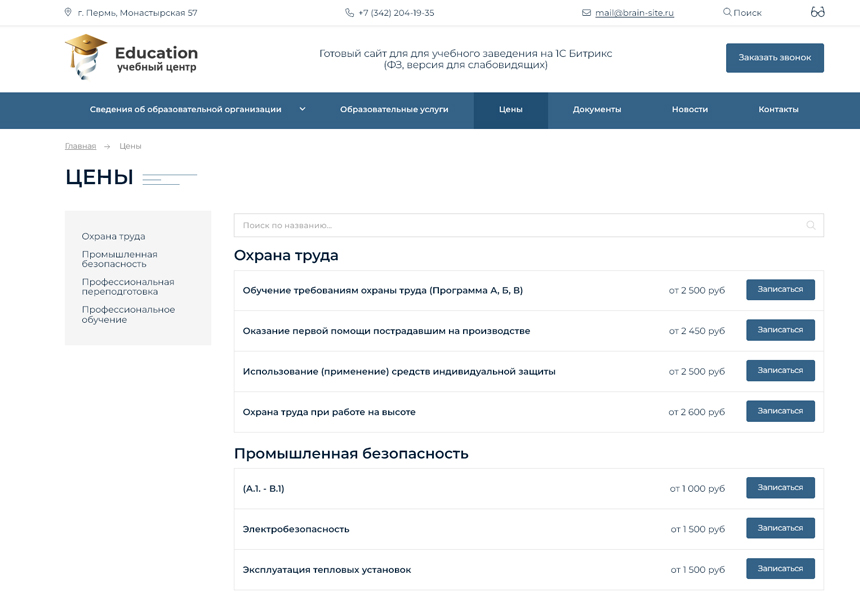The height and width of the screenshot is (600, 860).
Task: Click Записаться for Охрана труда при работе на высоте
Action: 780,411
